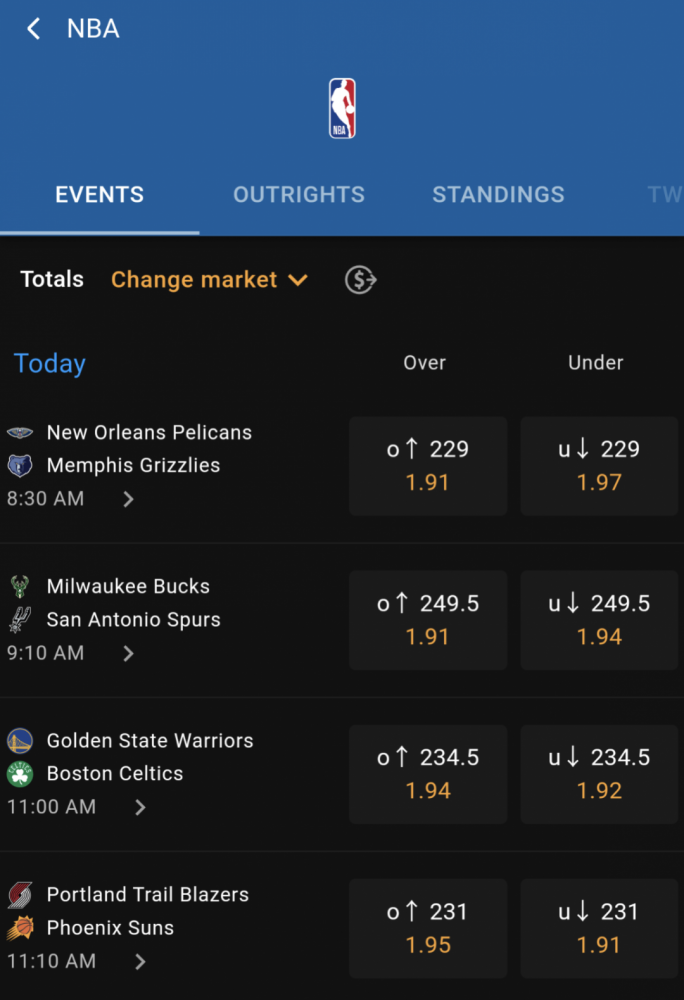Screen dimensions: 684x1000
Task: Expand the 9:10 AM Bucks game chevron
Action: (x=128, y=653)
